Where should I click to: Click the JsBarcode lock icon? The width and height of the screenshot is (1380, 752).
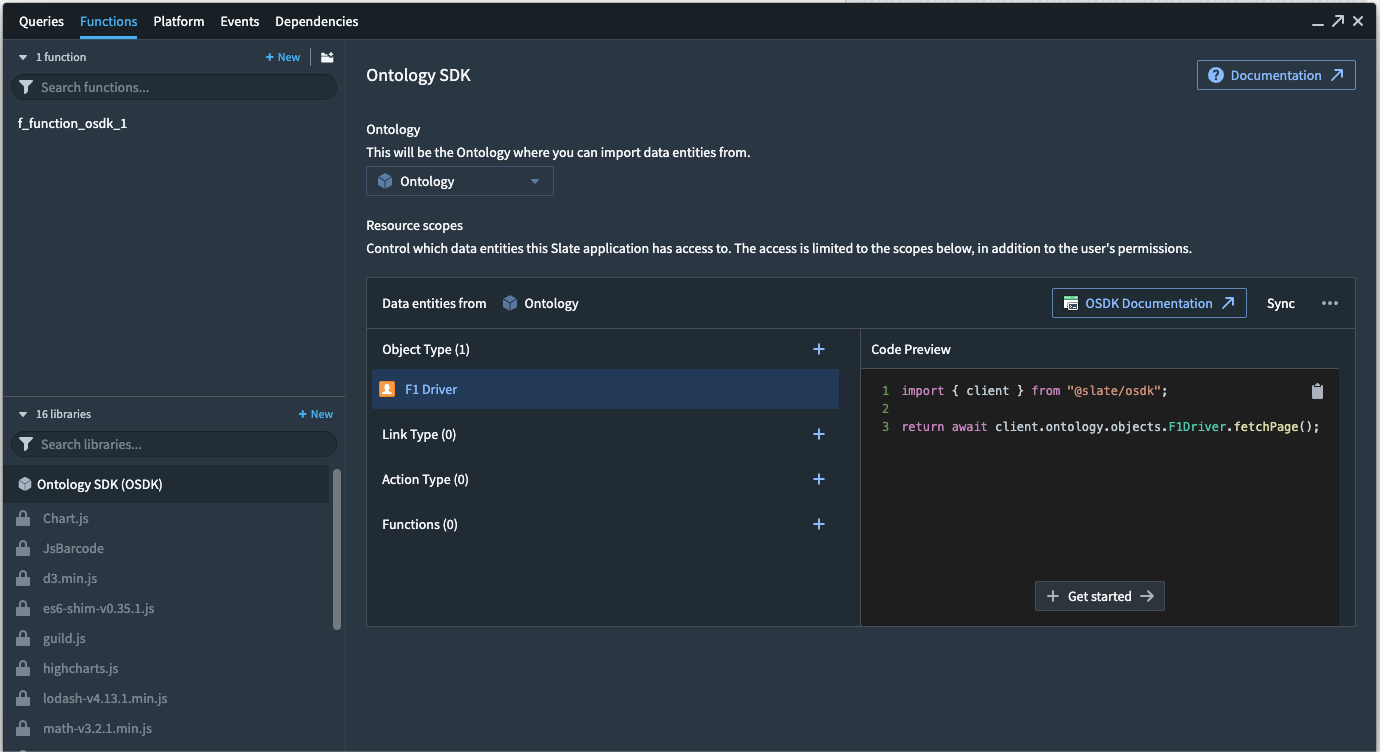pos(22,548)
